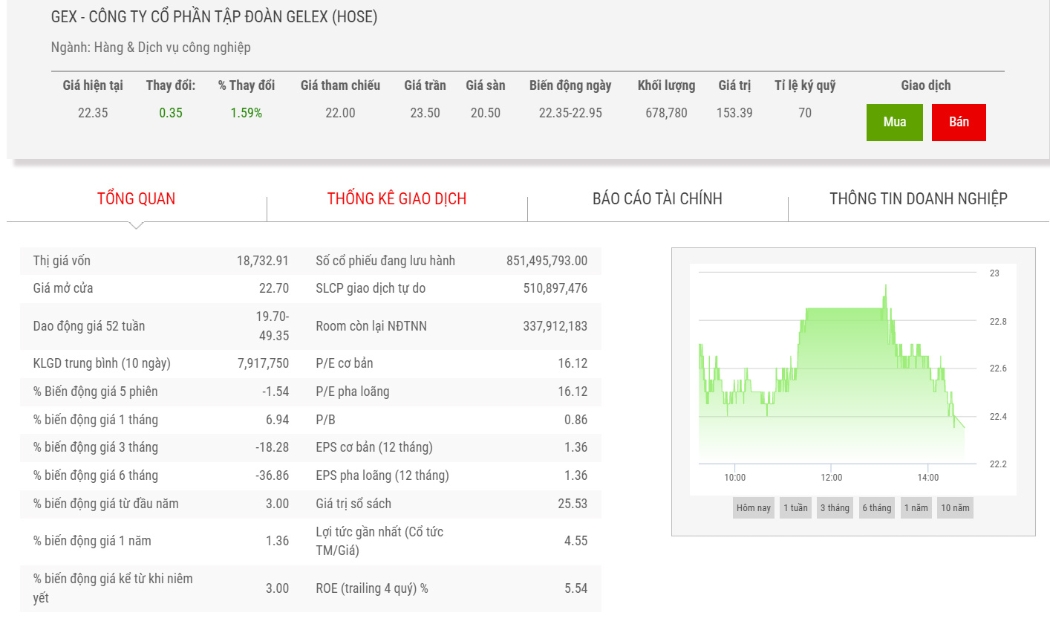Viewport: 1050px width, 630px height.
Task: Click the industry text Hàng & Dịch vụ công nghiệp
Action: pyautogui.click(x=172, y=48)
